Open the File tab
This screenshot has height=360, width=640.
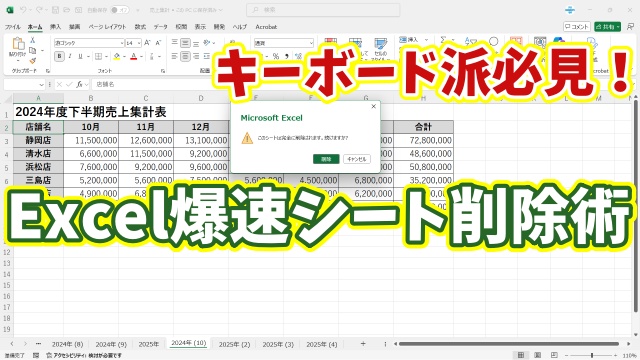13,27
